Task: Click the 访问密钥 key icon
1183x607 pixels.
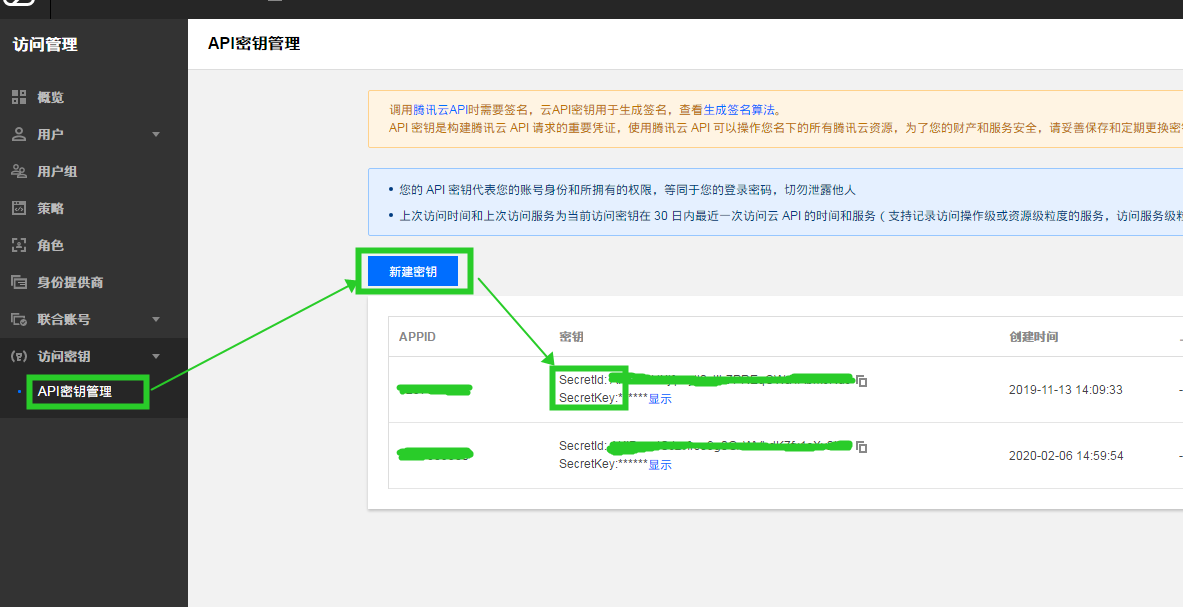Action: 19,356
